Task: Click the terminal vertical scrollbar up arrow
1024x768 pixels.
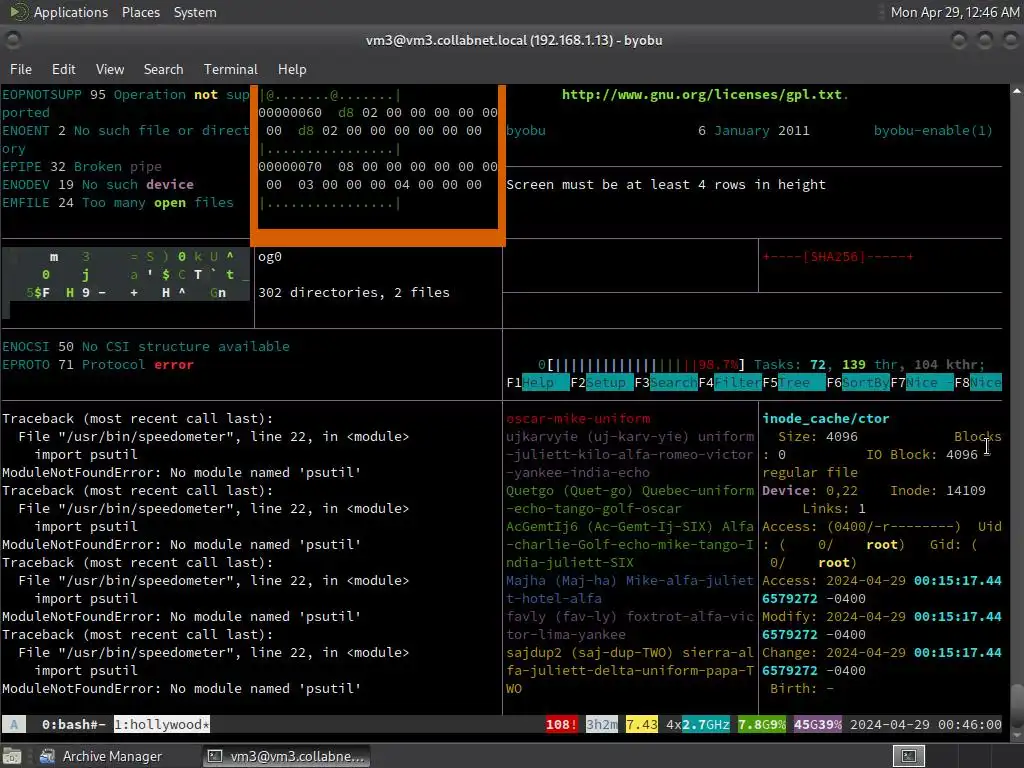Action: point(1017,91)
